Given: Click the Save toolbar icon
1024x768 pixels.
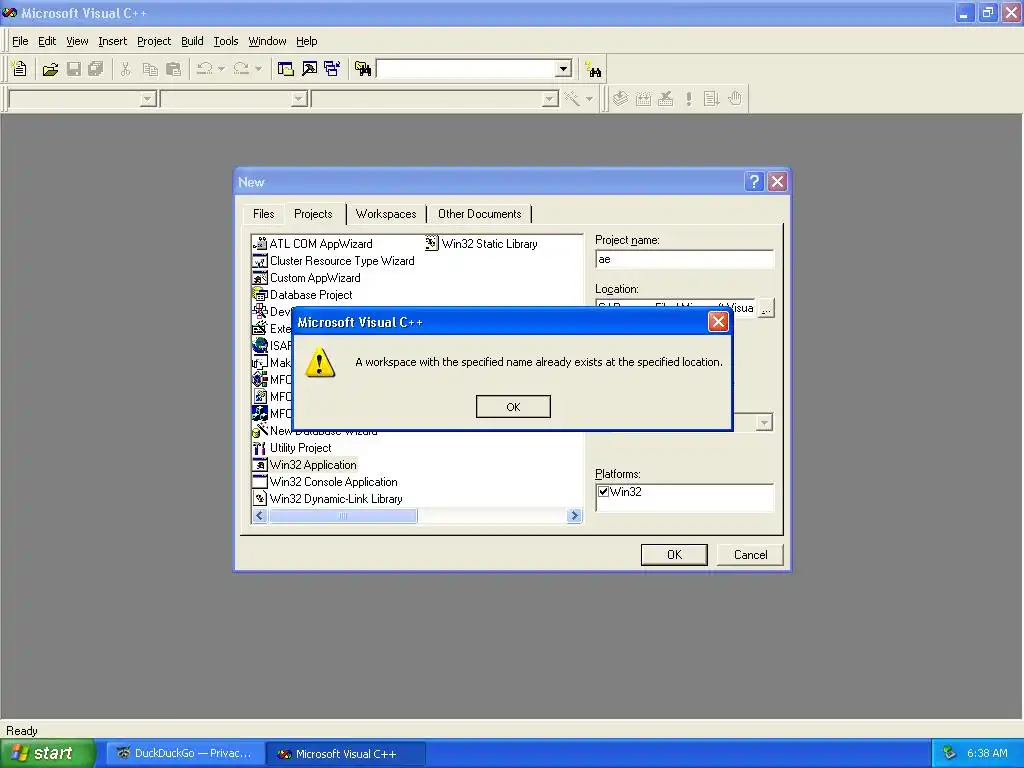Looking at the screenshot, I should tap(74, 69).
